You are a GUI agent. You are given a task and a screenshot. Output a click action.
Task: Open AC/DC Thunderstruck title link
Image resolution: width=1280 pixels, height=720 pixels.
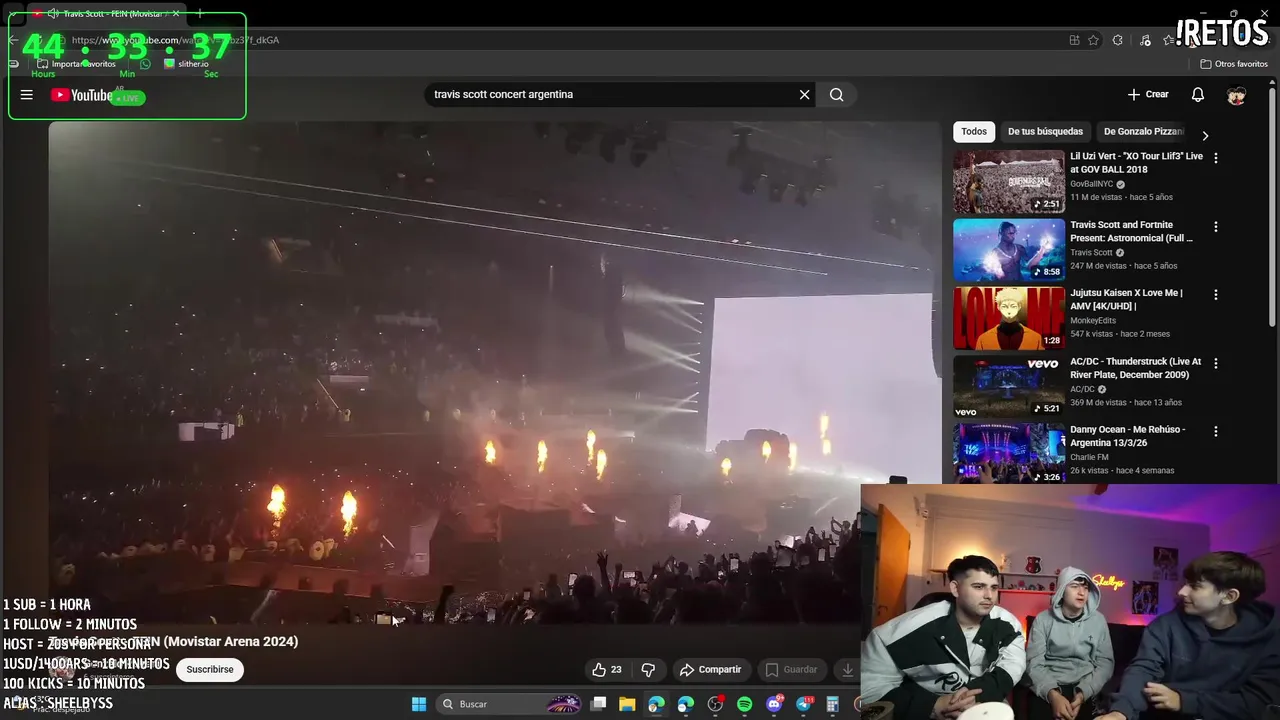coord(1136,368)
